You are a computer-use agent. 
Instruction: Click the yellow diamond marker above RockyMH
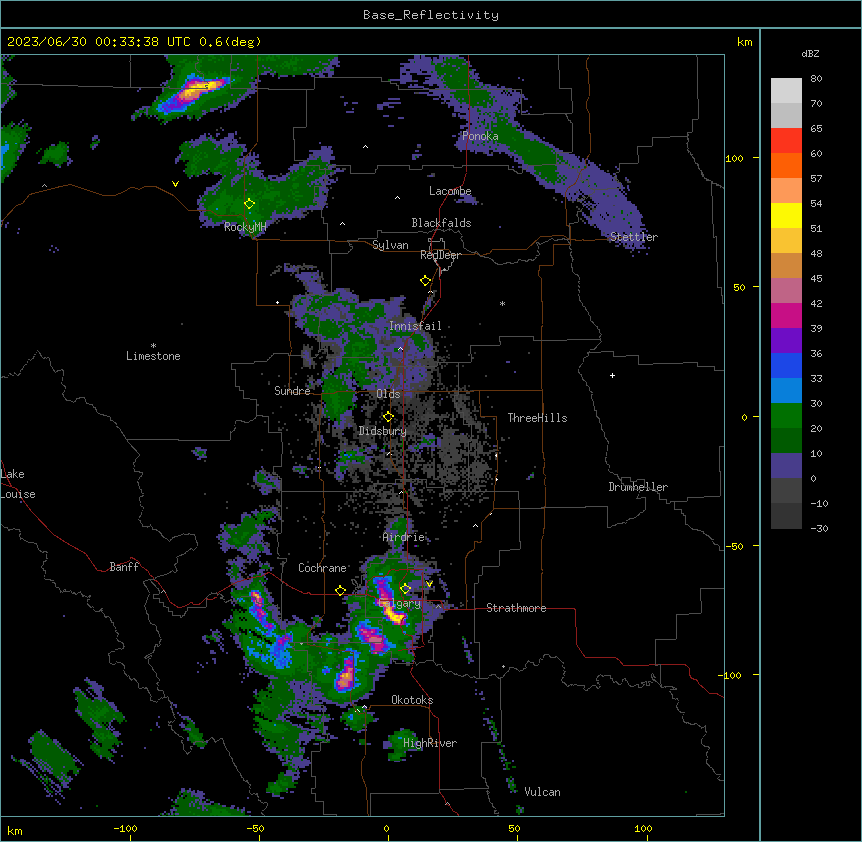coord(249,204)
